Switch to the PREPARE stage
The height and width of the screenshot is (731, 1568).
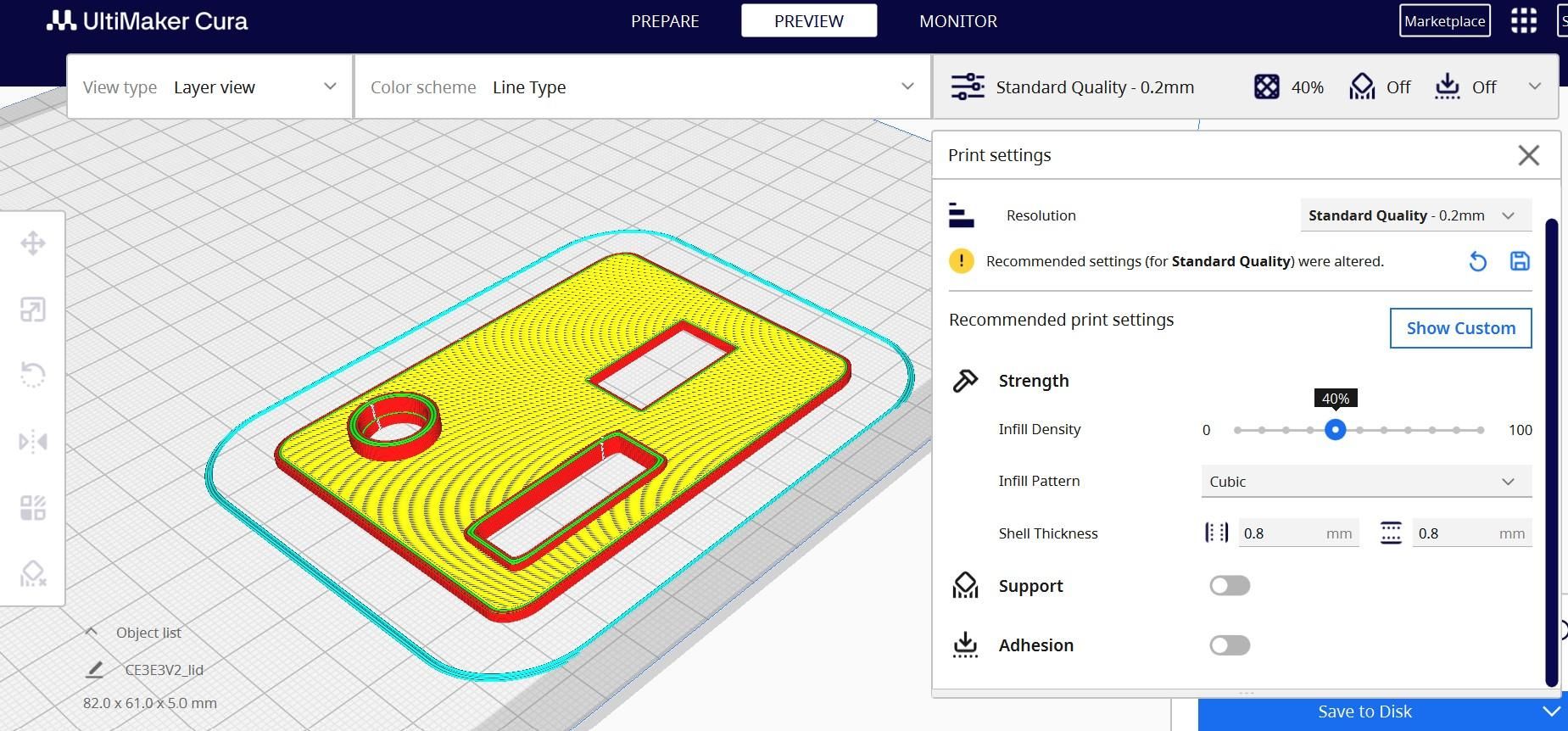point(665,21)
